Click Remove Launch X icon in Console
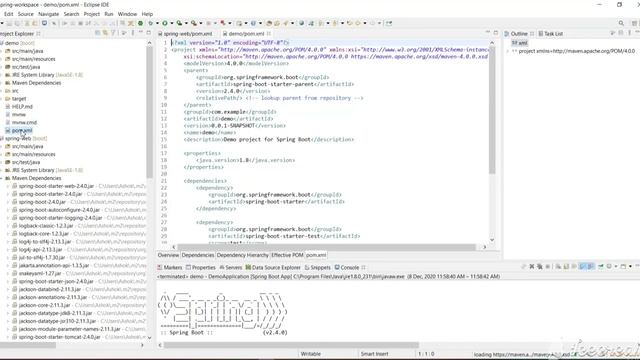The width and height of the screenshot is (640, 360). click(x=532, y=267)
